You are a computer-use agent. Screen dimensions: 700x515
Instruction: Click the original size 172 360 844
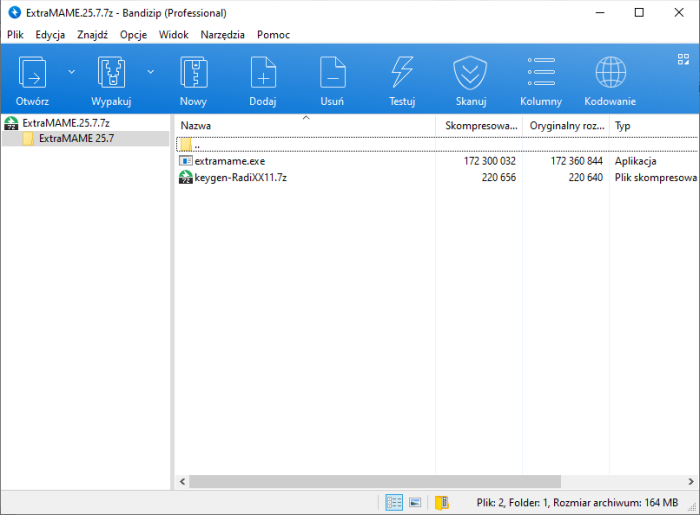coord(577,161)
